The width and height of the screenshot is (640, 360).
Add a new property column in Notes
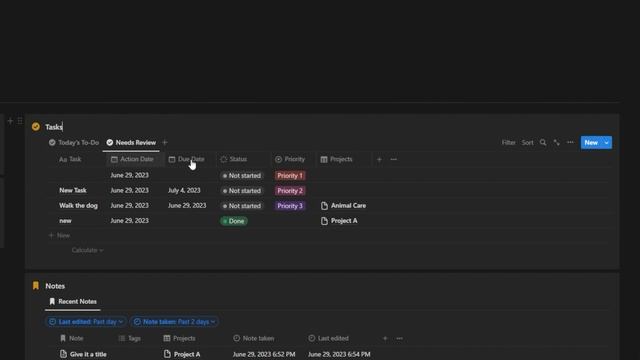coord(385,338)
